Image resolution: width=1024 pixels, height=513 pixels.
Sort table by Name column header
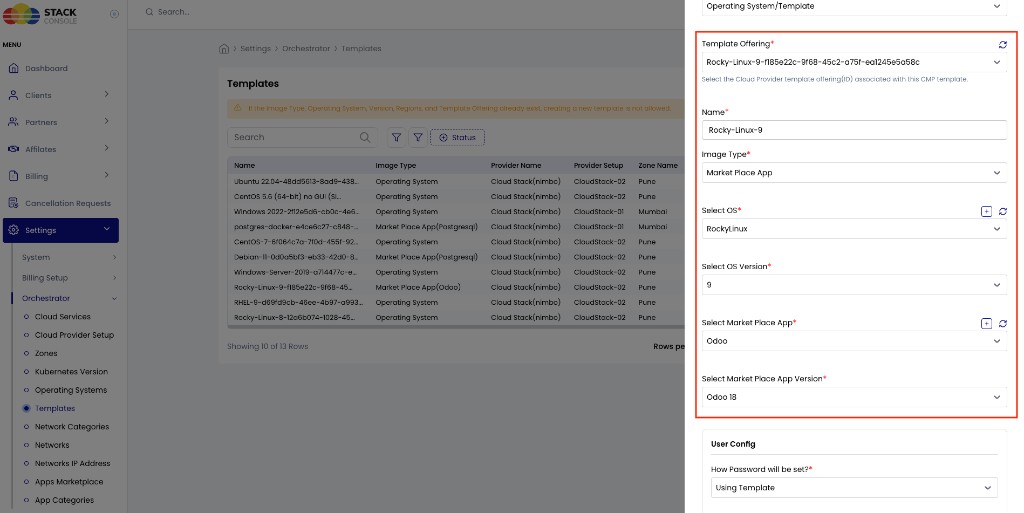pos(244,165)
